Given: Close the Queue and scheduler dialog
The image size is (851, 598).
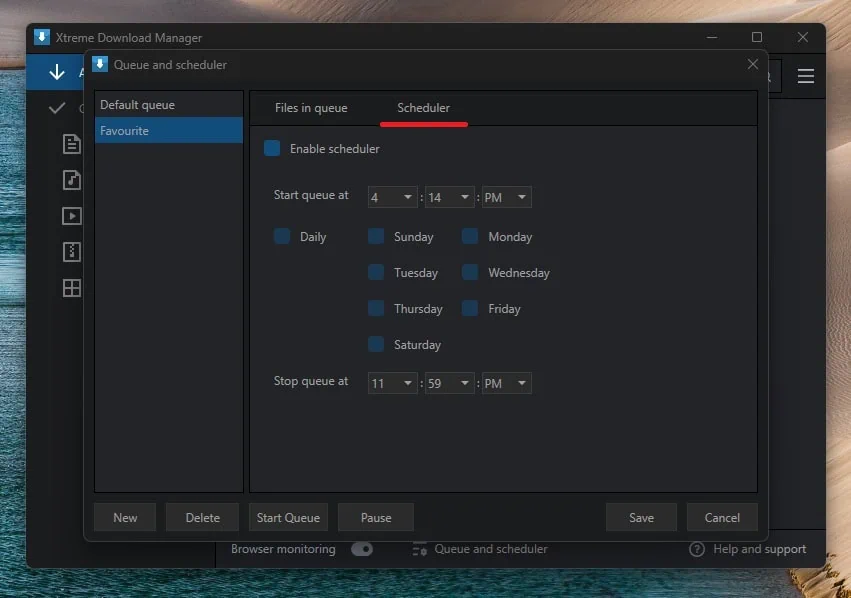Looking at the screenshot, I should coord(752,64).
